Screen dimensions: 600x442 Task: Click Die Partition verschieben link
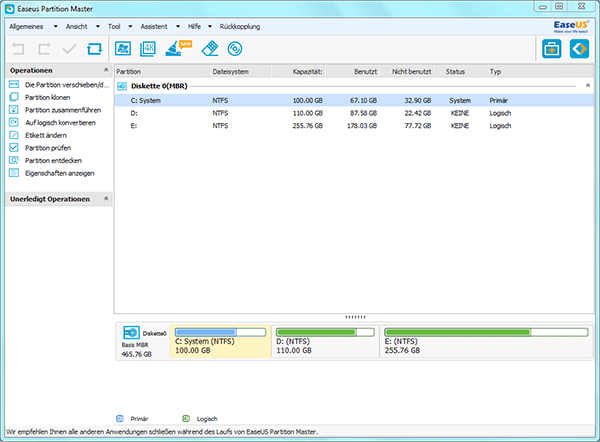[x=67, y=85]
